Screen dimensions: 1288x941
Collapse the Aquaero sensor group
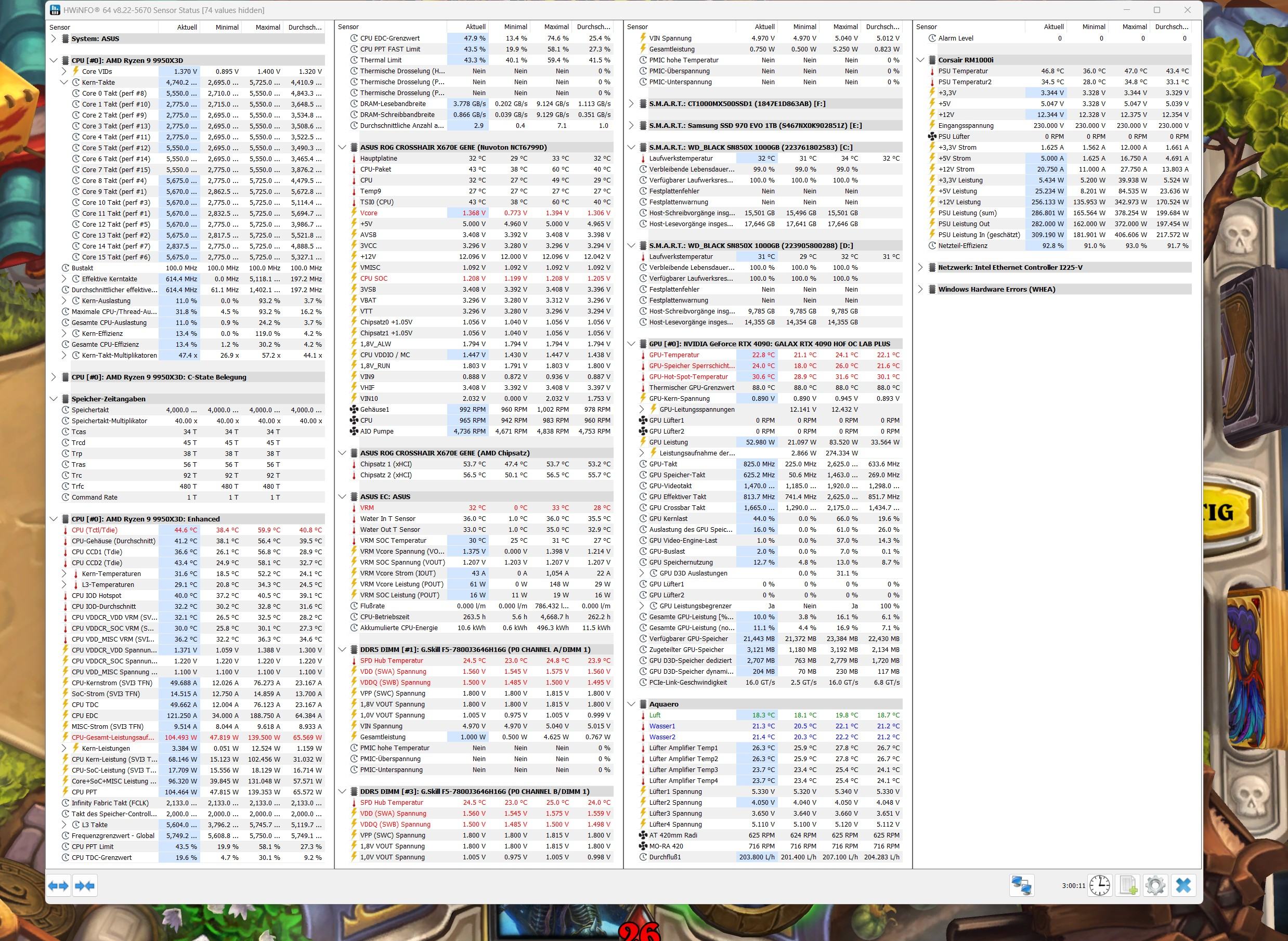(631, 704)
